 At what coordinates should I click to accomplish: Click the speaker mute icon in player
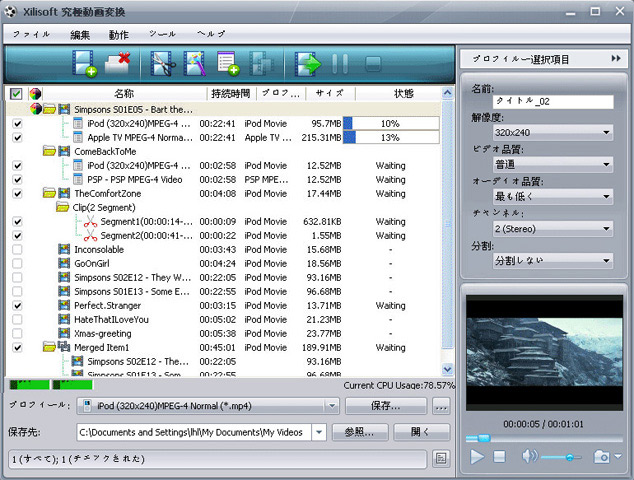[529, 456]
